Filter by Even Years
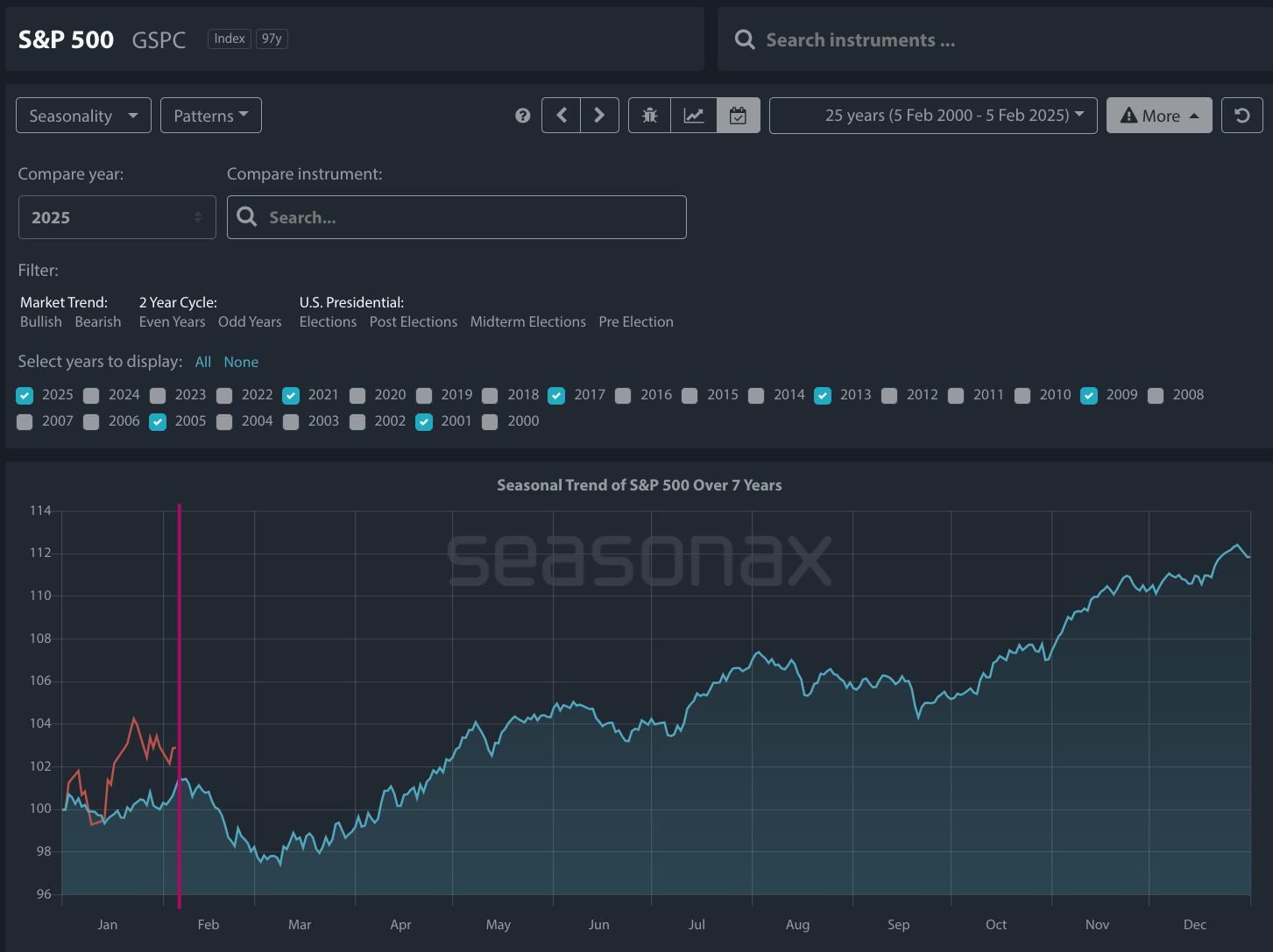This screenshot has width=1273, height=952. pos(173,321)
